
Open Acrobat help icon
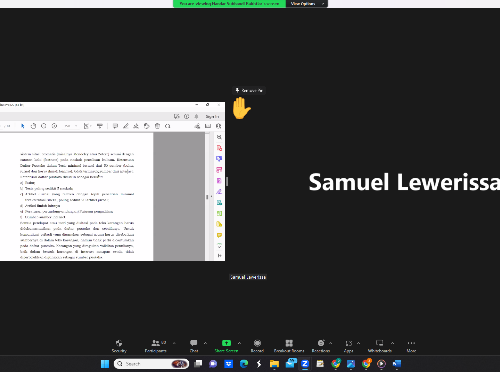[187, 116]
